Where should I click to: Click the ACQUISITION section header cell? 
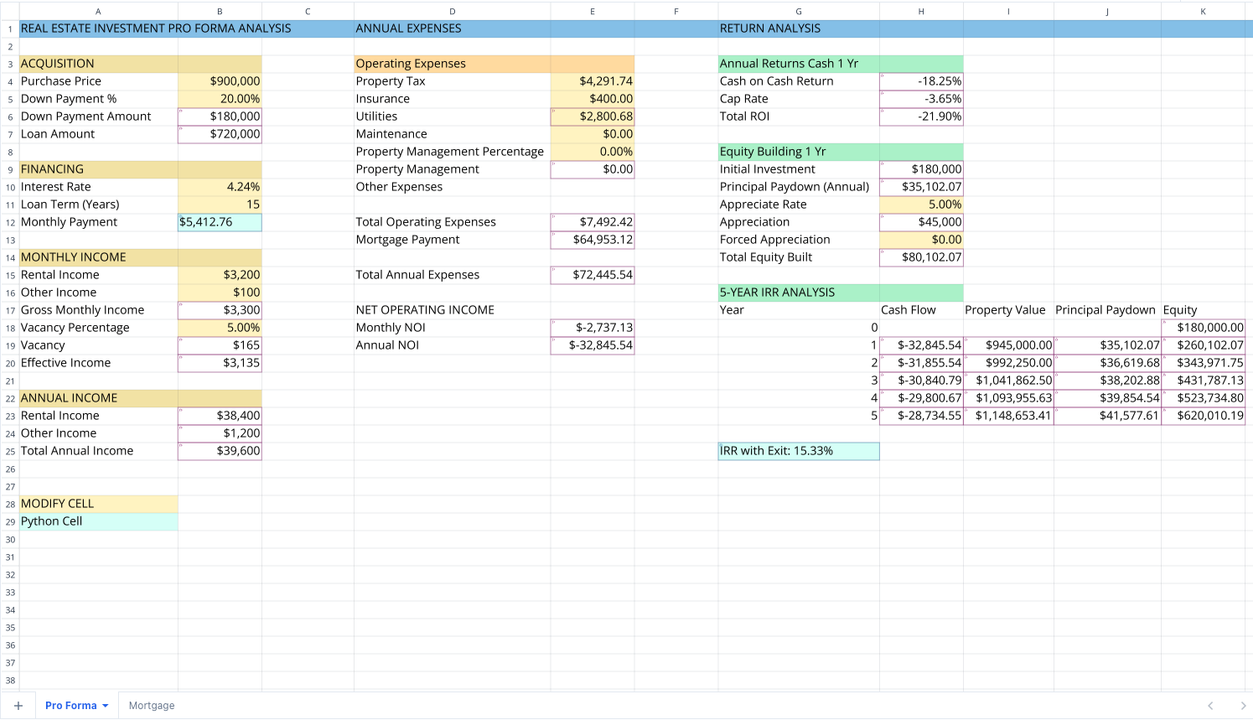click(x=97, y=63)
